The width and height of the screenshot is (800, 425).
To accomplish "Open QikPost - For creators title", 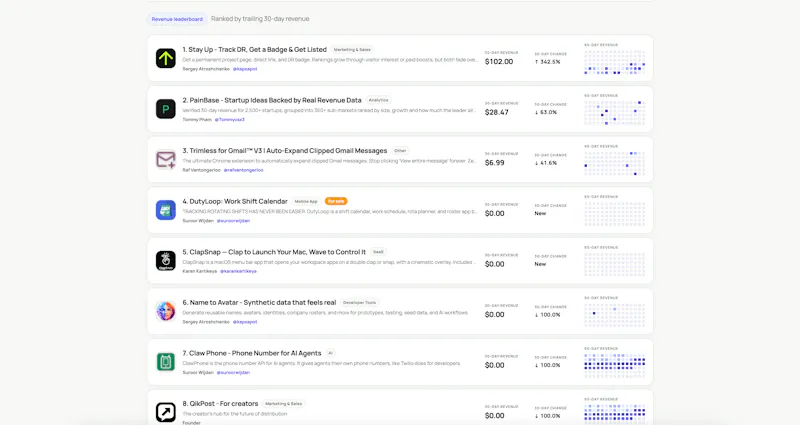I will click(x=220, y=403).
